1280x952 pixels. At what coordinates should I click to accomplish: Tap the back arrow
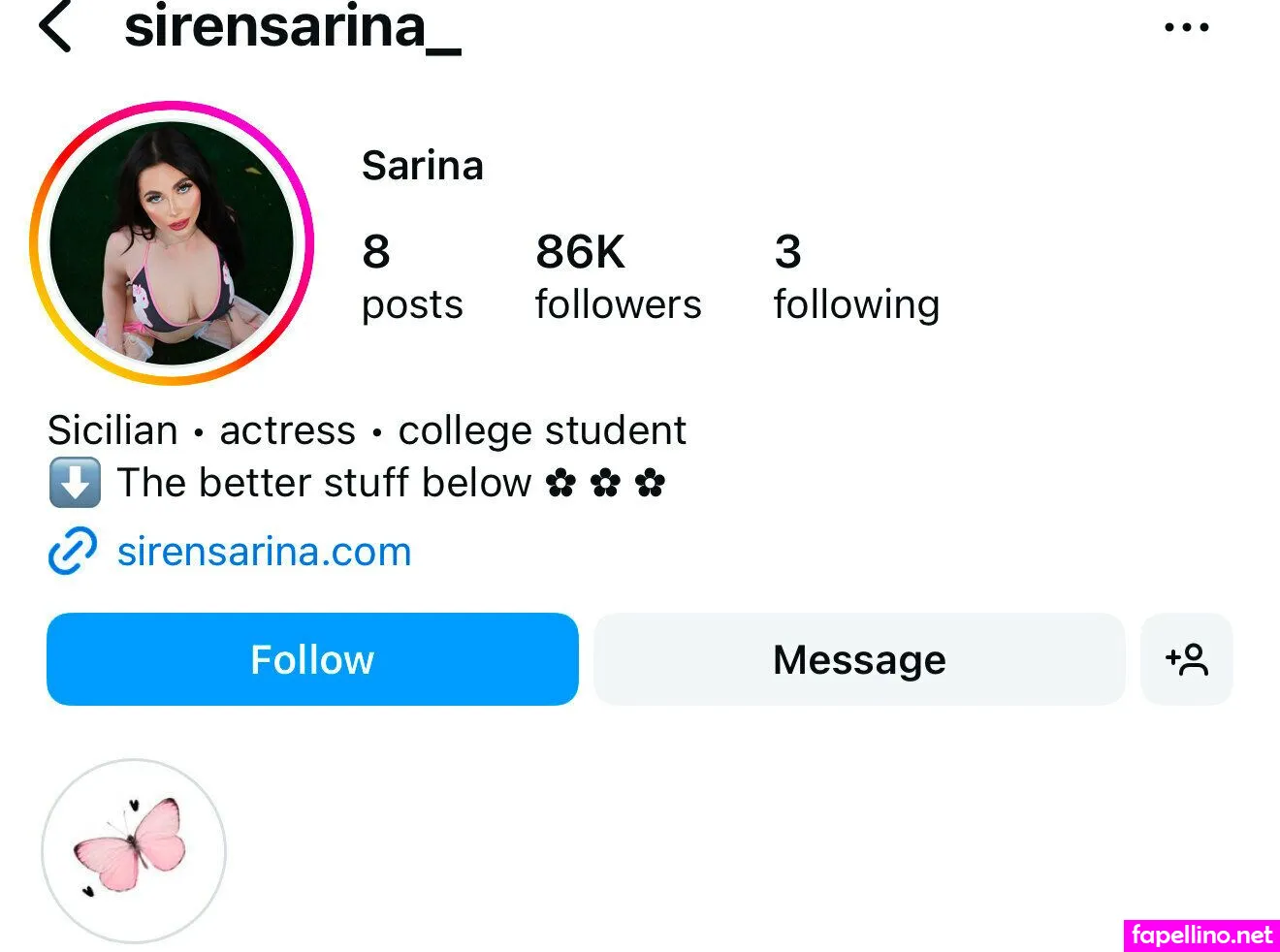point(55,26)
